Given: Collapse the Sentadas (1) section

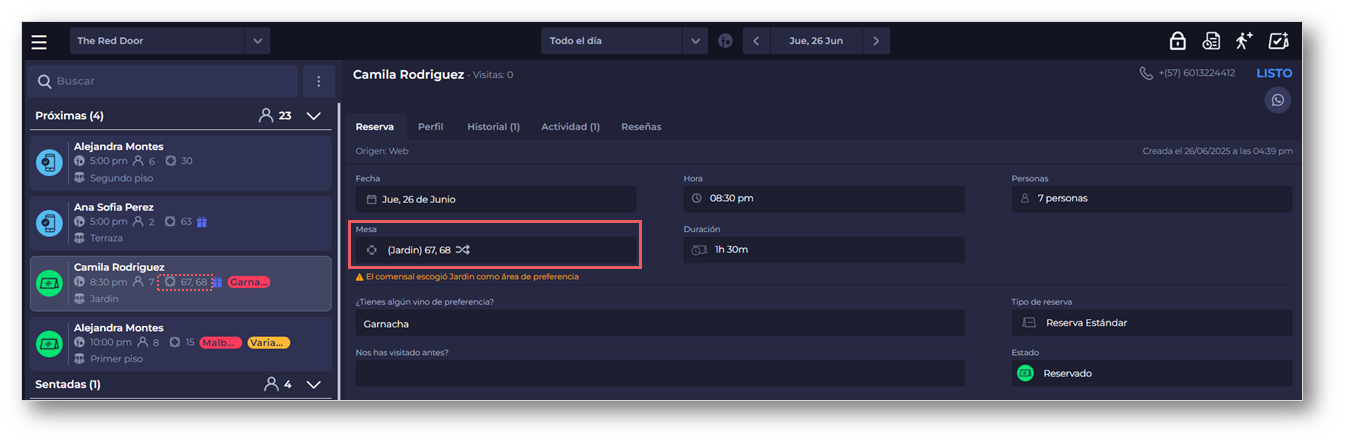Looking at the screenshot, I should pos(313,384).
